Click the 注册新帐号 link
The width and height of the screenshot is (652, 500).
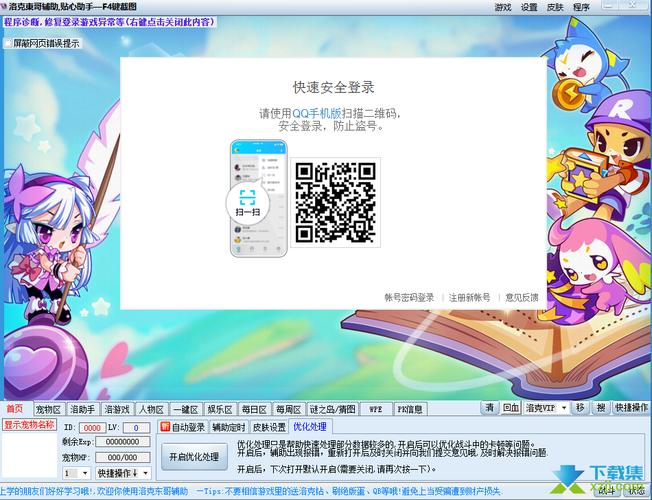click(469, 297)
